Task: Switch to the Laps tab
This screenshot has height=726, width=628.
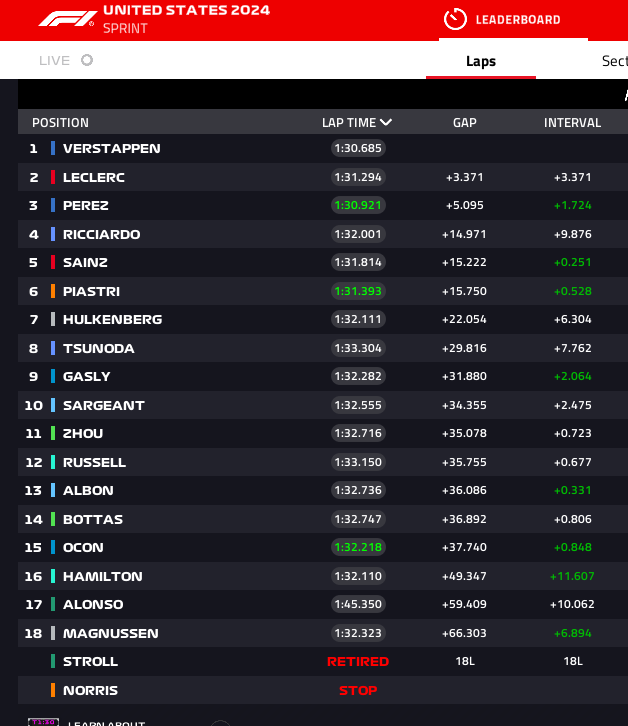Action: tap(481, 61)
